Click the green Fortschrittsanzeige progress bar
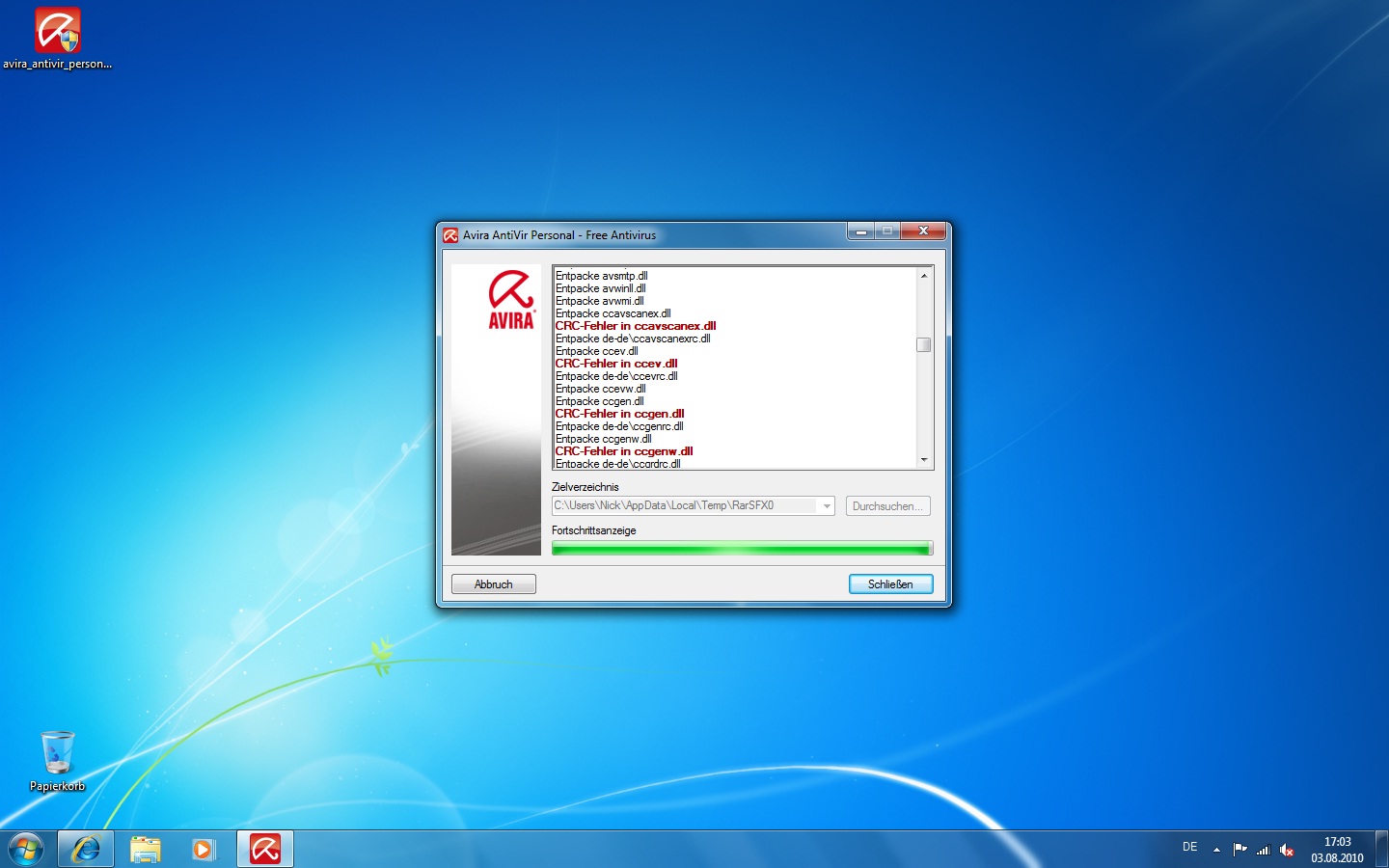1389x868 pixels. pos(742,549)
